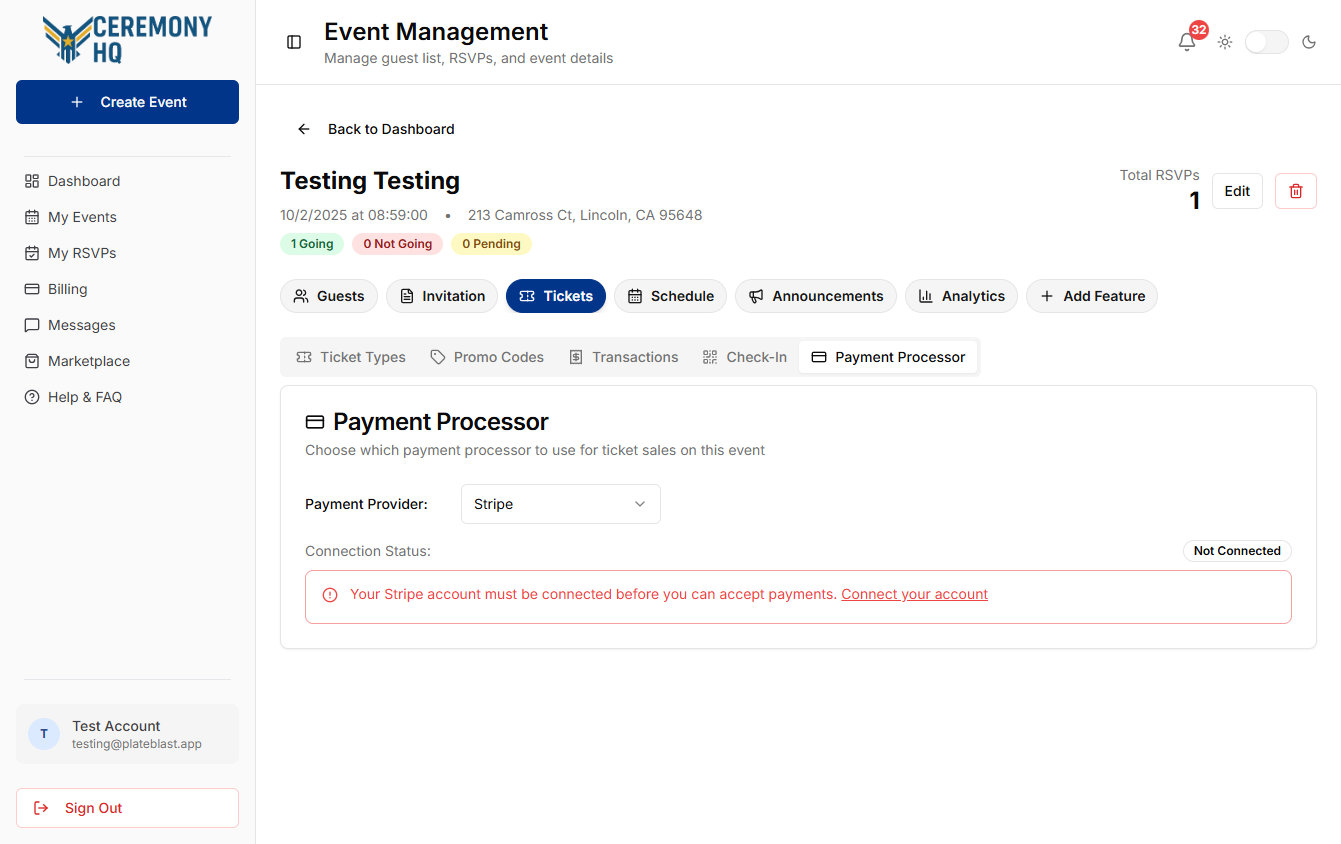Delete event with red trash icon
This screenshot has height=844, width=1341.
tap(1296, 191)
